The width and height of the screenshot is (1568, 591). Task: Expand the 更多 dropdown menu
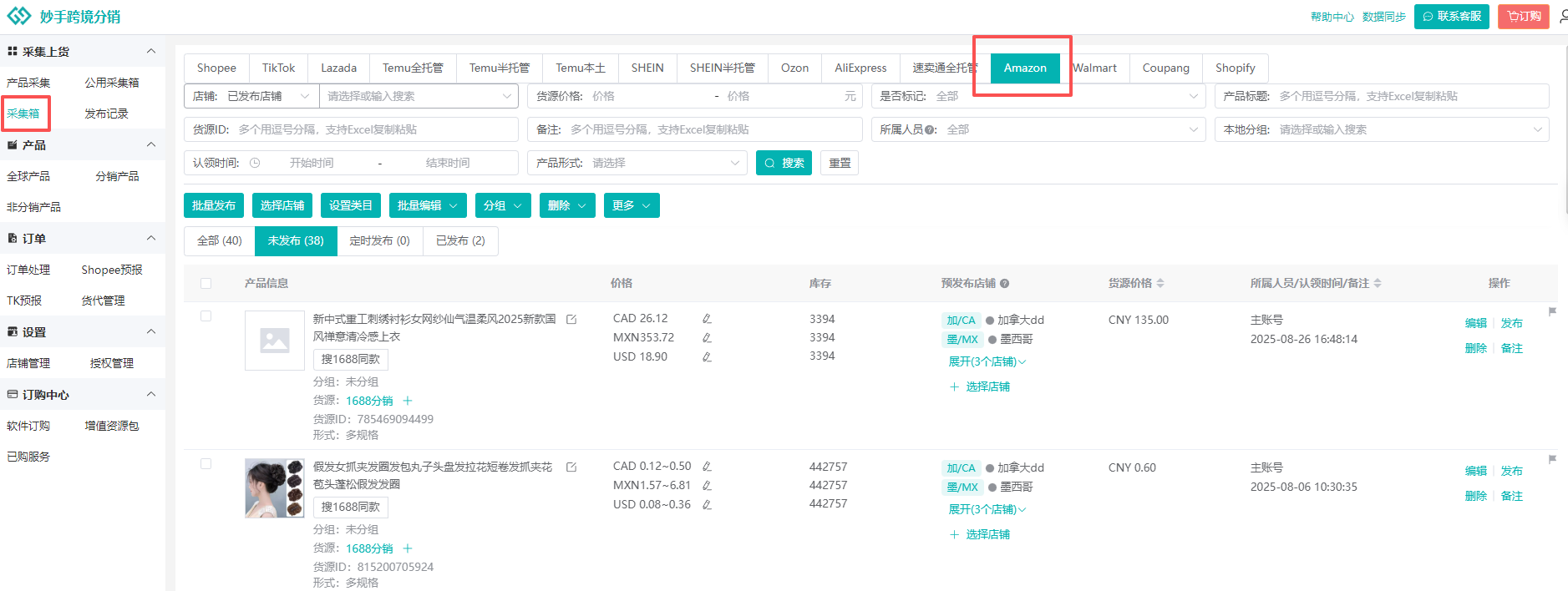(x=631, y=205)
